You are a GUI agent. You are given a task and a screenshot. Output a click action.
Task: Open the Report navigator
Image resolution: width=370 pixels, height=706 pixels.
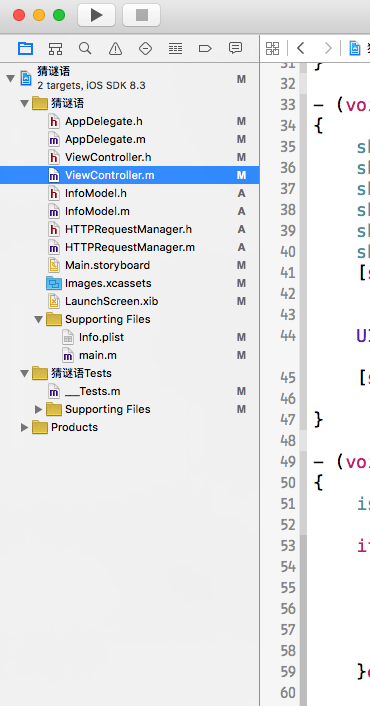point(235,48)
